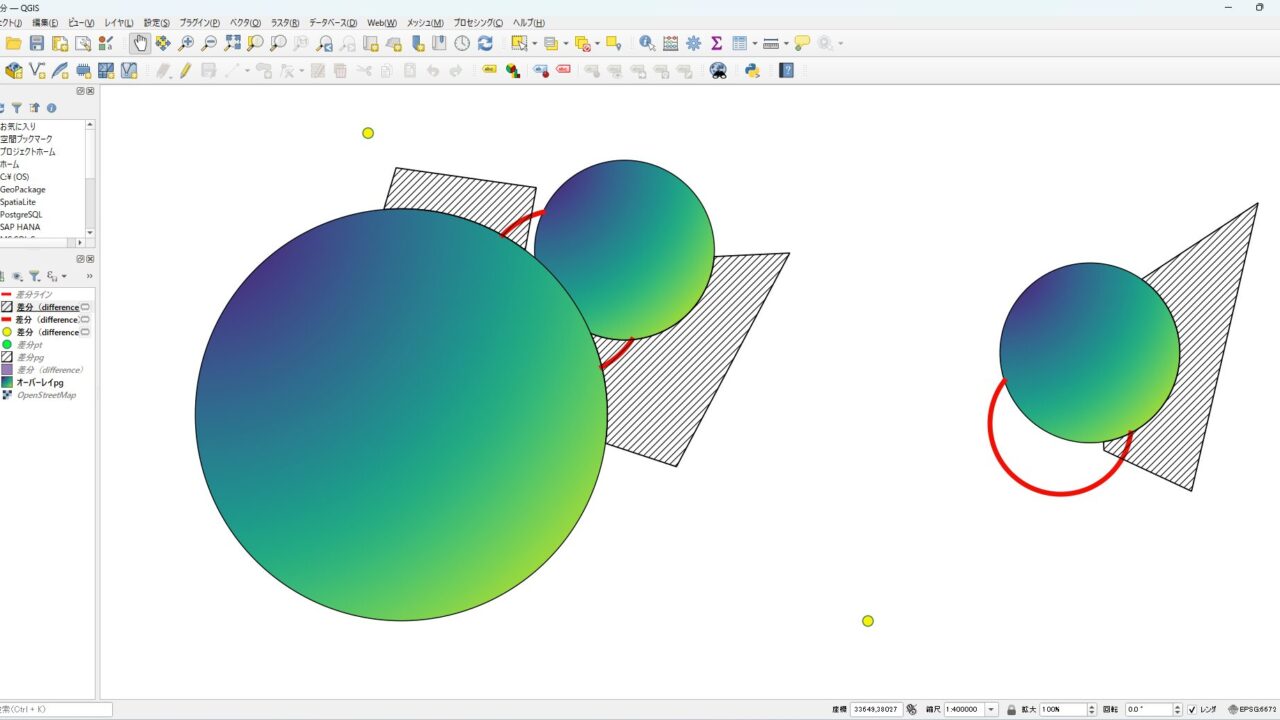Open the measure tool dropdown arrow
This screenshot has width=1280, height=720.
click(786, 44)
